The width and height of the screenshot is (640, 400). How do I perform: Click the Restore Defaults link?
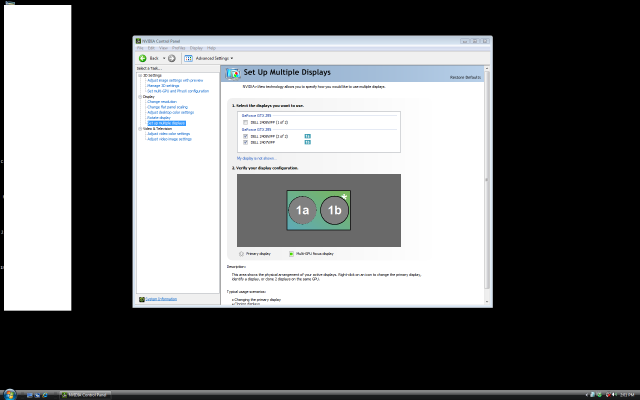(x=465, y=77)
